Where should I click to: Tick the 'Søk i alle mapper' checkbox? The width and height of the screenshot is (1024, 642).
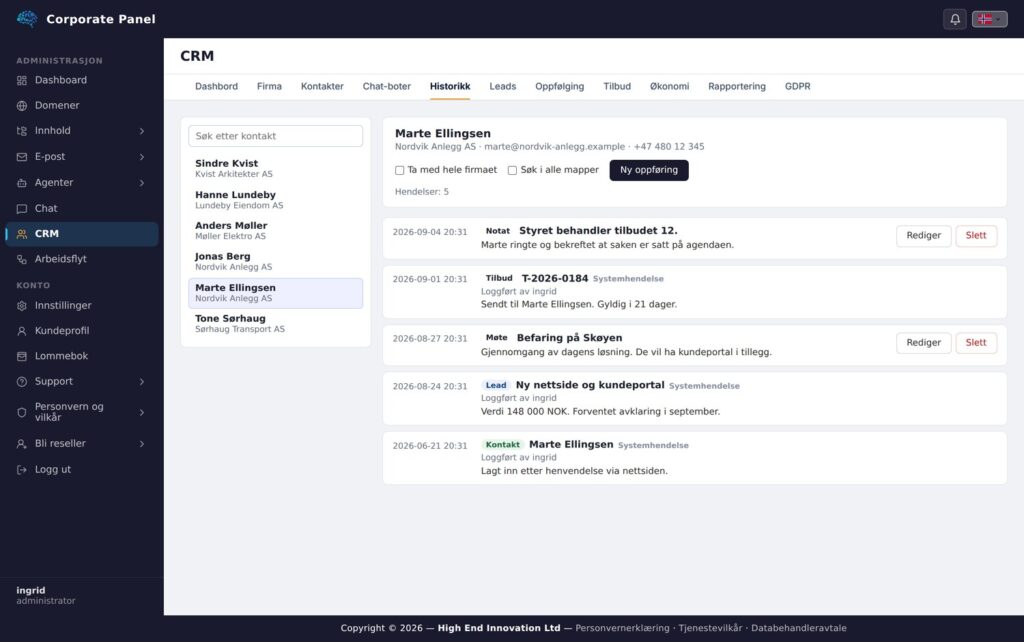pyautogui.click(x=513, y=170)
